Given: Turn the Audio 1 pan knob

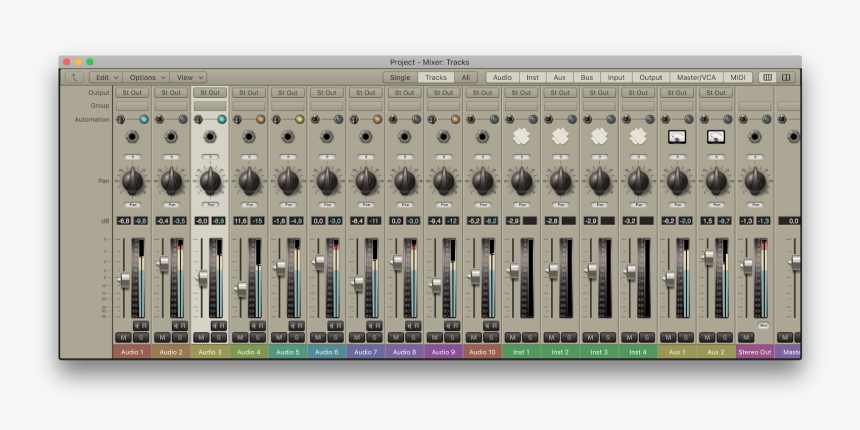Looking at the screenshot, I should pos(132,181).
